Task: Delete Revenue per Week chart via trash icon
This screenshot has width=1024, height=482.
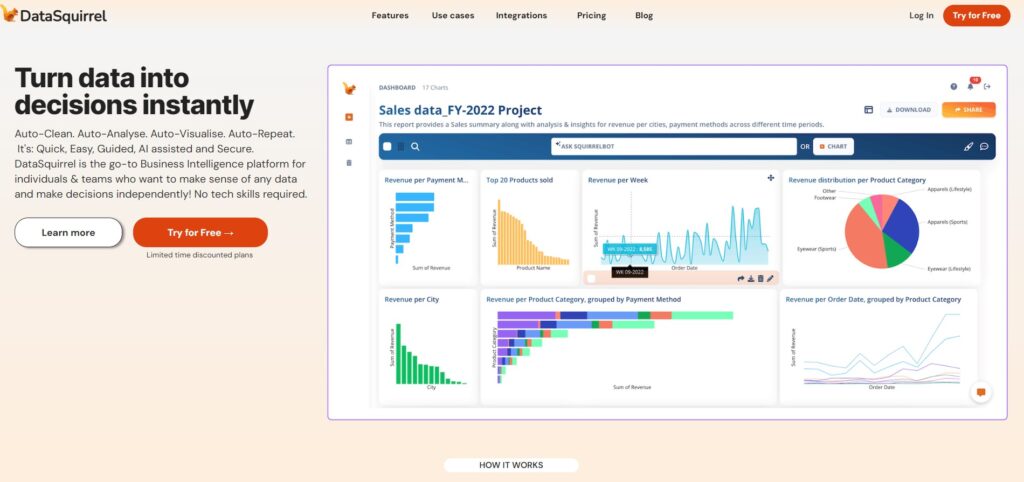Action: pyautogui.click(x=760, y=278)
